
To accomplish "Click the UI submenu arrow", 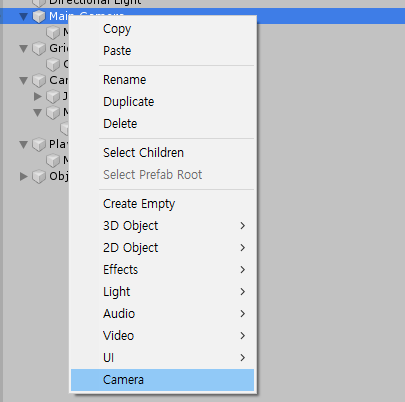I will click(x=243, y=358).
